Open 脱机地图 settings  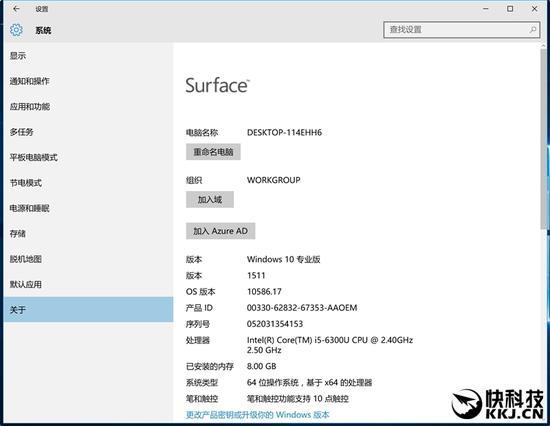click(x=88, y=259)
